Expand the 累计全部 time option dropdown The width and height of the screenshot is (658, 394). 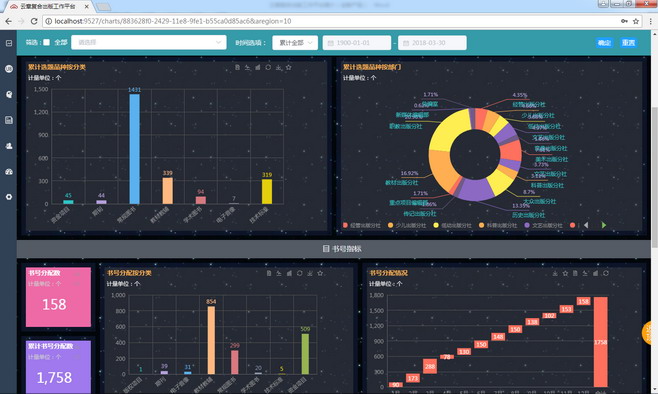(x=295, y=43)
